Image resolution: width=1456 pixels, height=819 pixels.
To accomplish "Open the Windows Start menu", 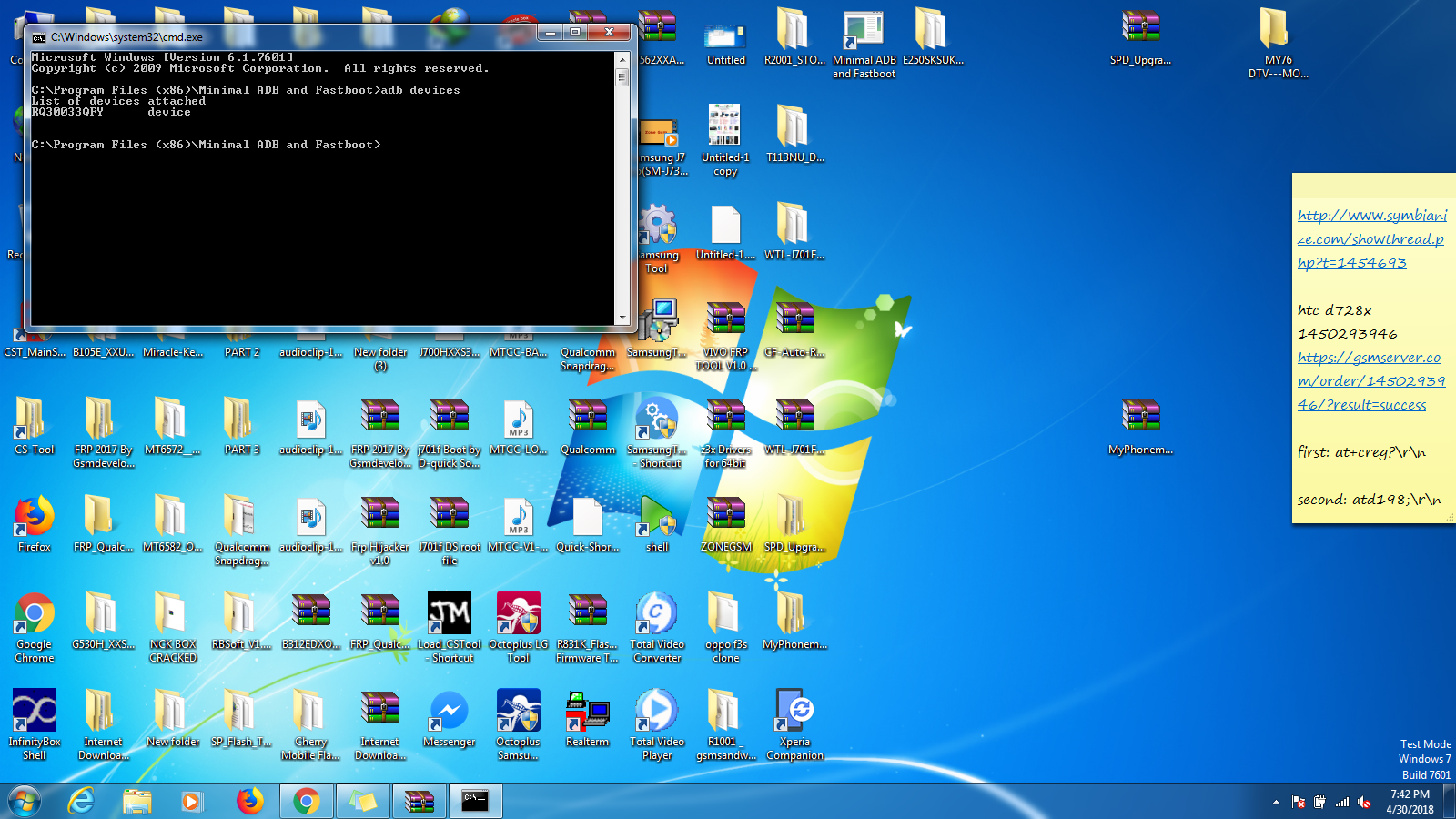I will 25,801.
